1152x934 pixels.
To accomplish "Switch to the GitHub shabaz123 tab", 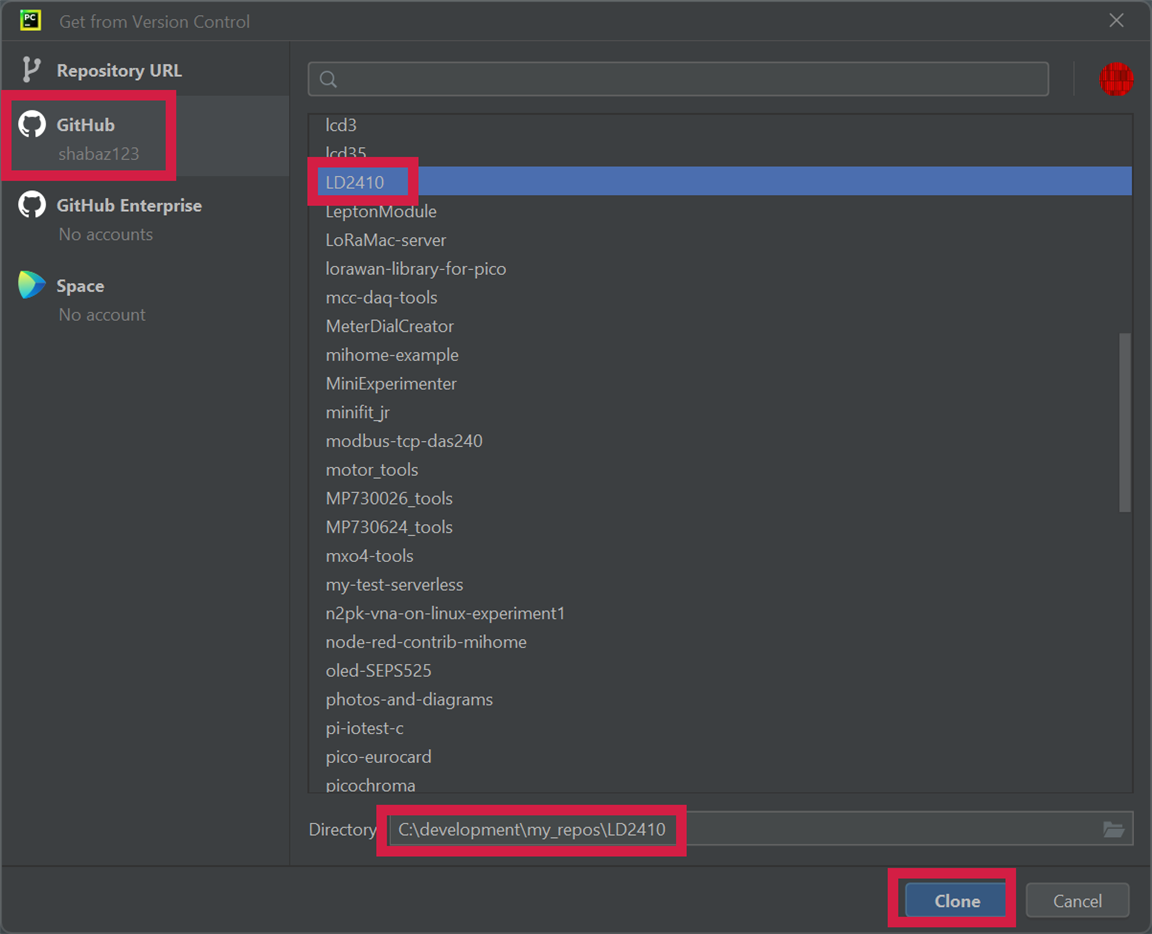I will pos(145,136).
